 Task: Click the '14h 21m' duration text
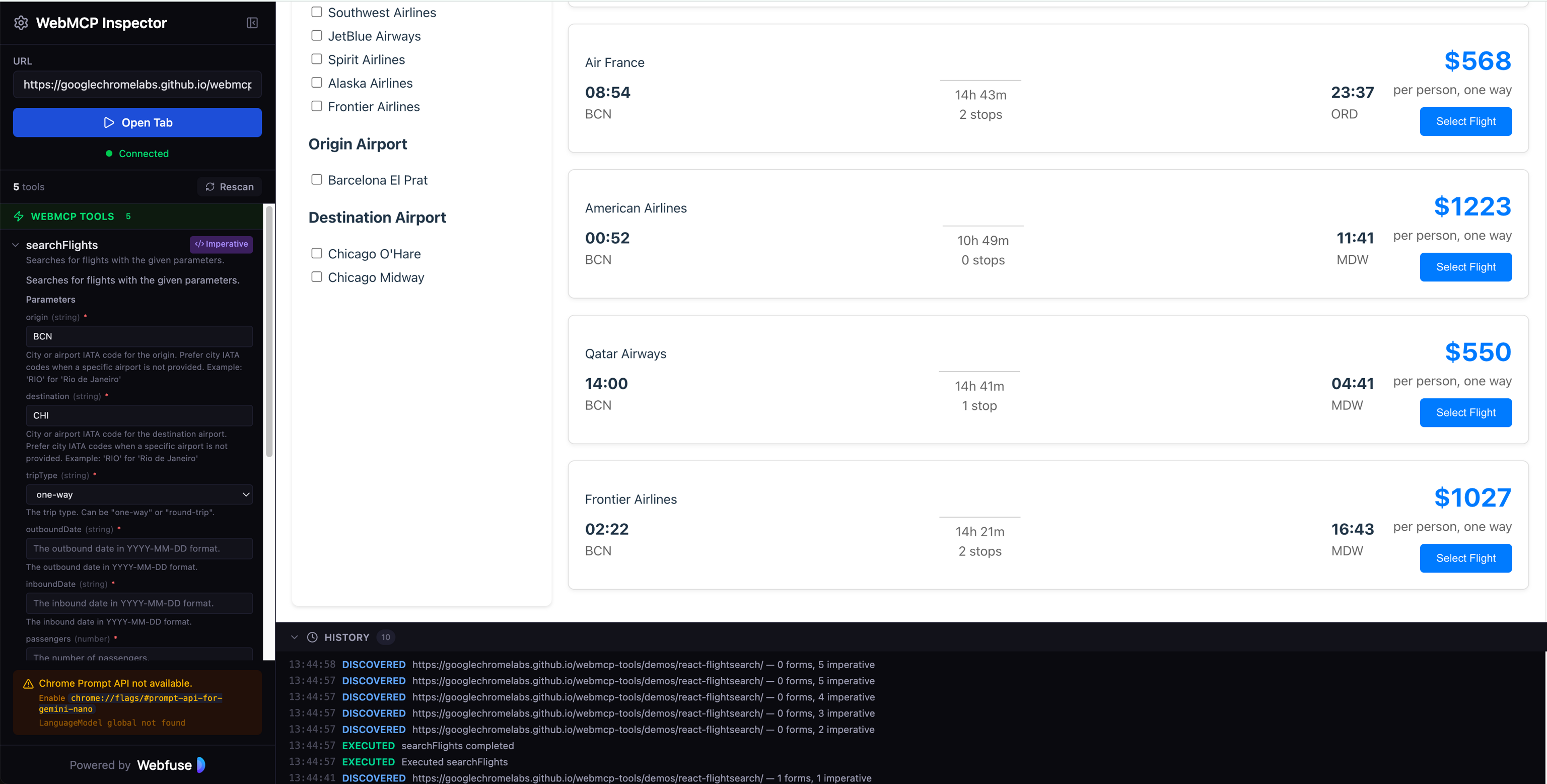pos(979,532)
